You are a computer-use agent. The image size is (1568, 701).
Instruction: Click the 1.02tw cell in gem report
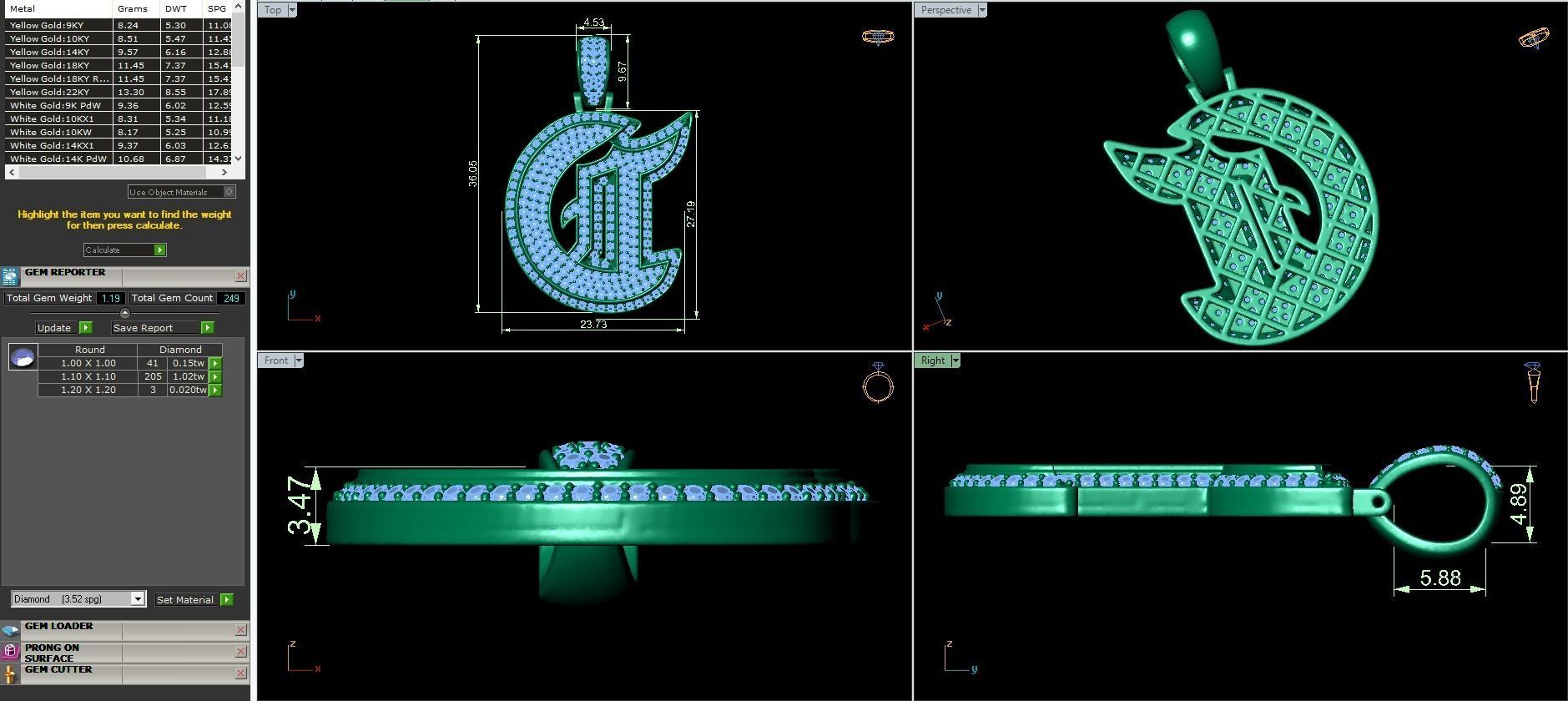coord(189,377)
